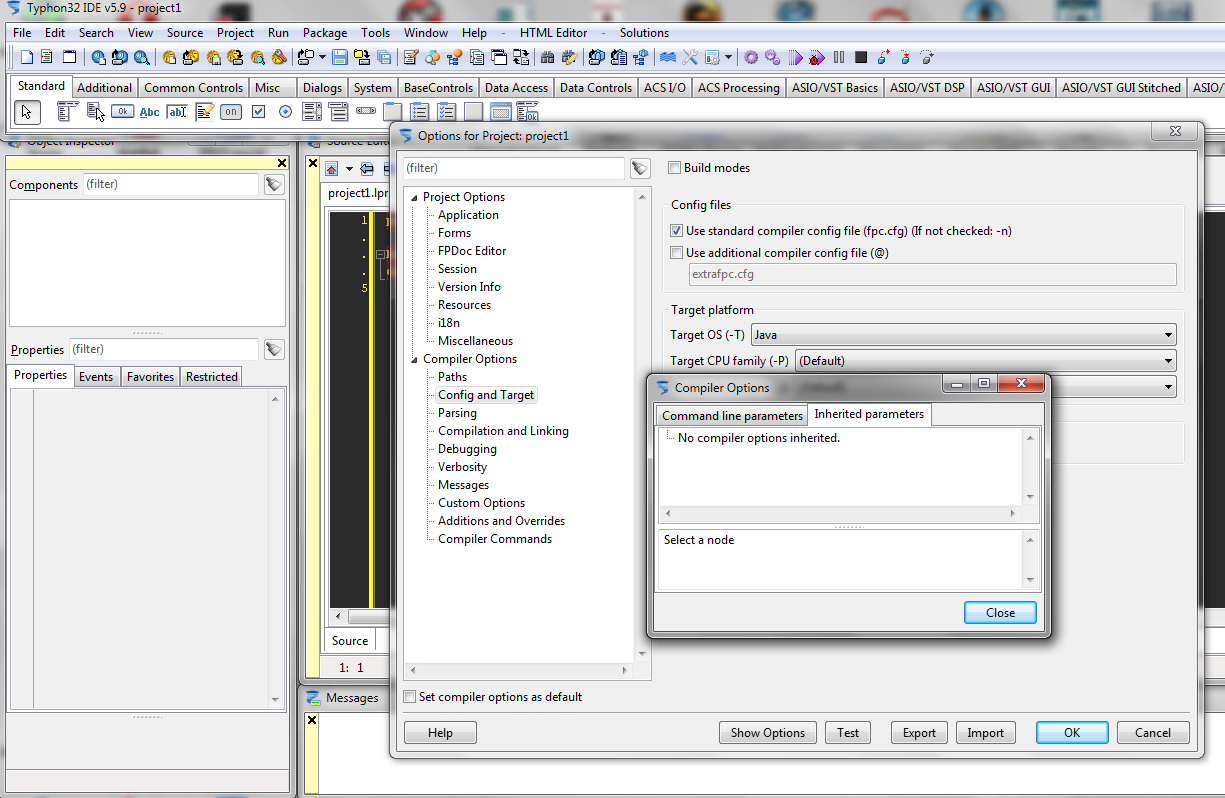The image size is (1225, 798).
Task: Click the Show Options button
Action: pyautogui.click(x=767, y=733)
